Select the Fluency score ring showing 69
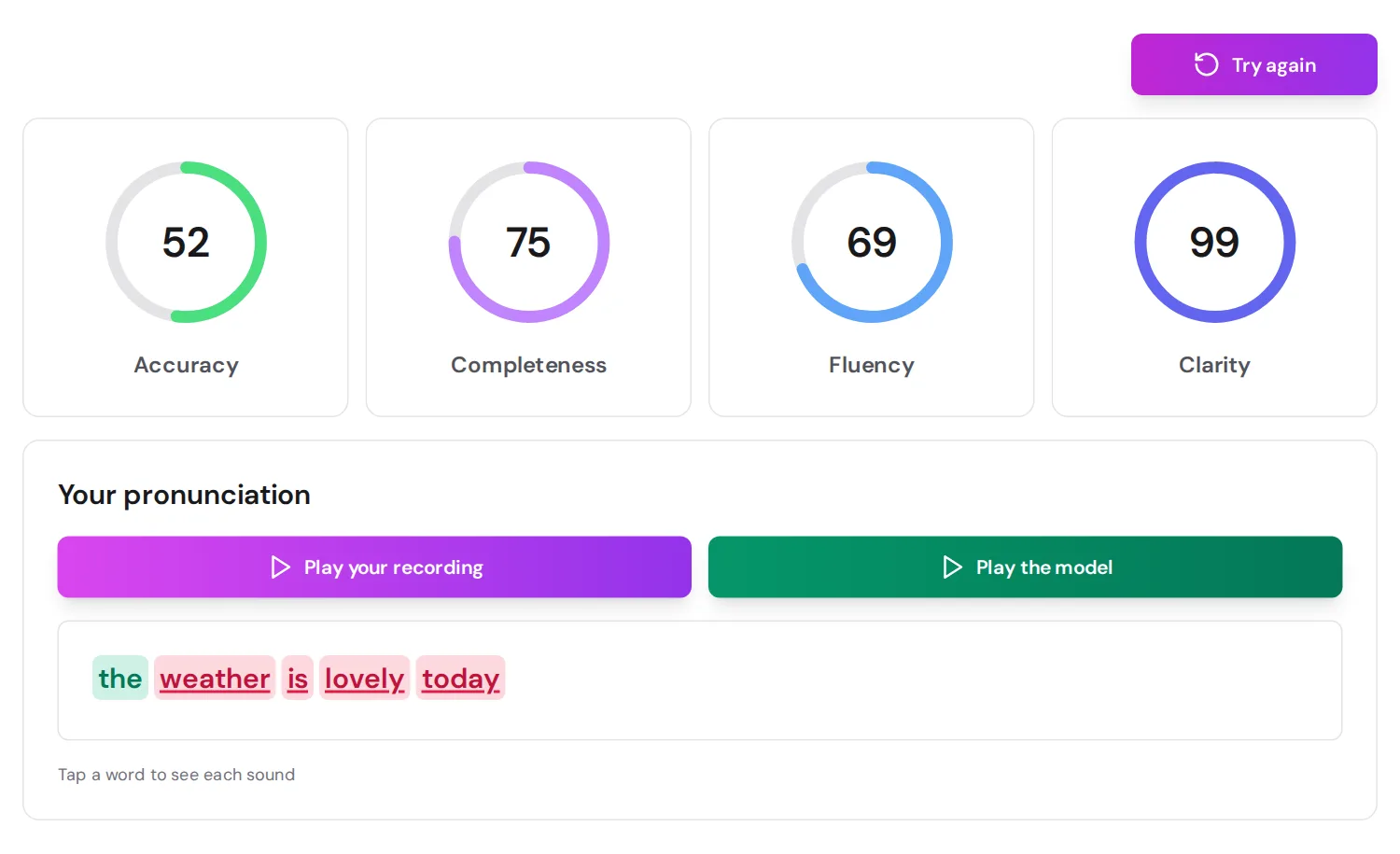This screenshot has height=854, width=1400. tap(872, 242)
